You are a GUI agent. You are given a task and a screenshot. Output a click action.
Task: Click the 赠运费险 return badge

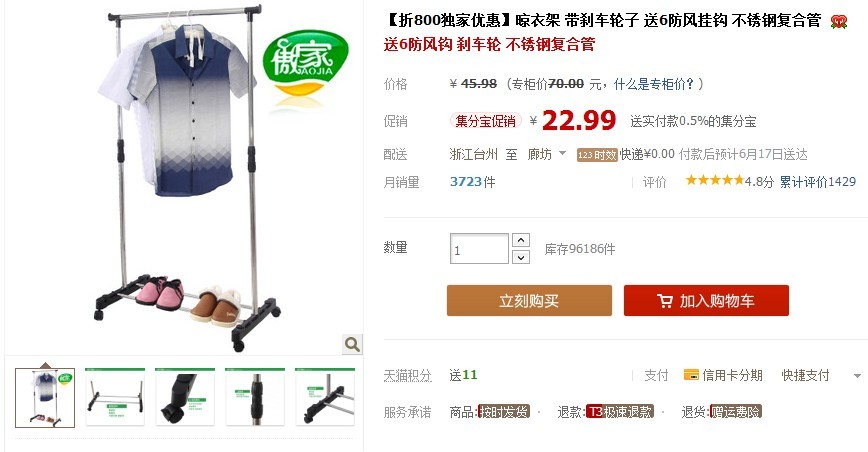point(736,412)
